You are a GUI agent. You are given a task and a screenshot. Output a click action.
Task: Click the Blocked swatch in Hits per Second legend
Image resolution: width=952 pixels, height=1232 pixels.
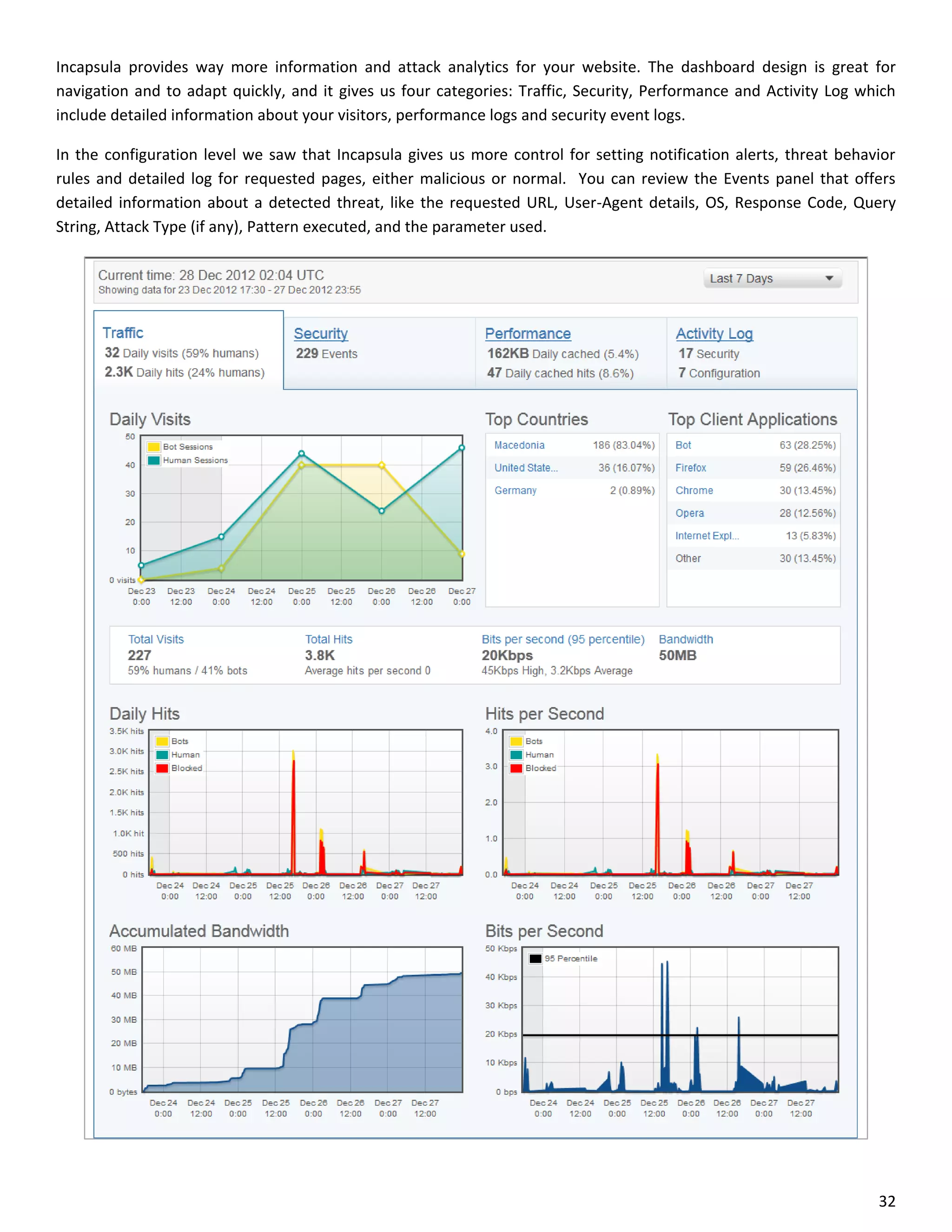516,768
